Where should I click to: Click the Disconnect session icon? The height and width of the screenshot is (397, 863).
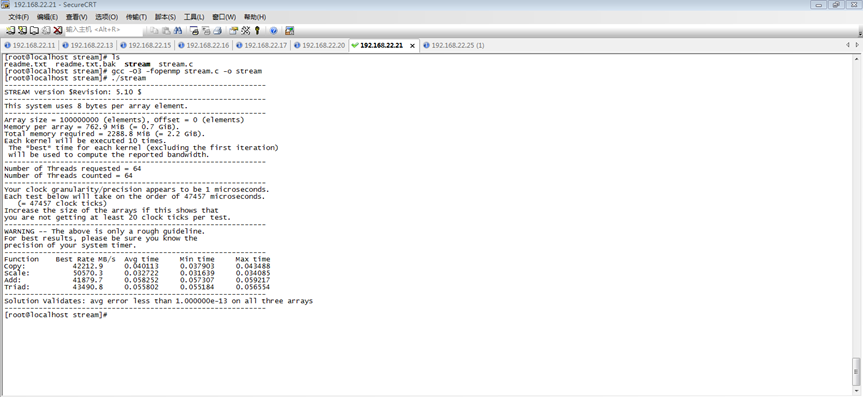pos(57,30)
